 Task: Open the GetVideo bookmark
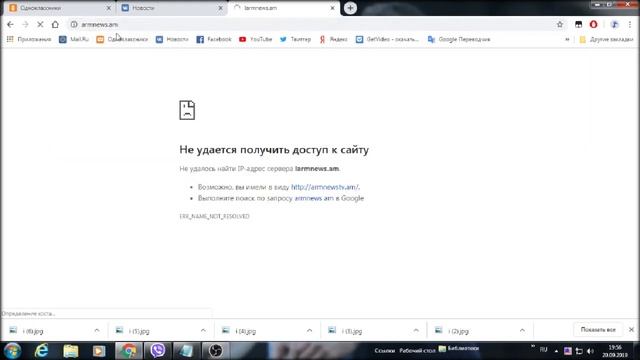[x=387, y=39]
